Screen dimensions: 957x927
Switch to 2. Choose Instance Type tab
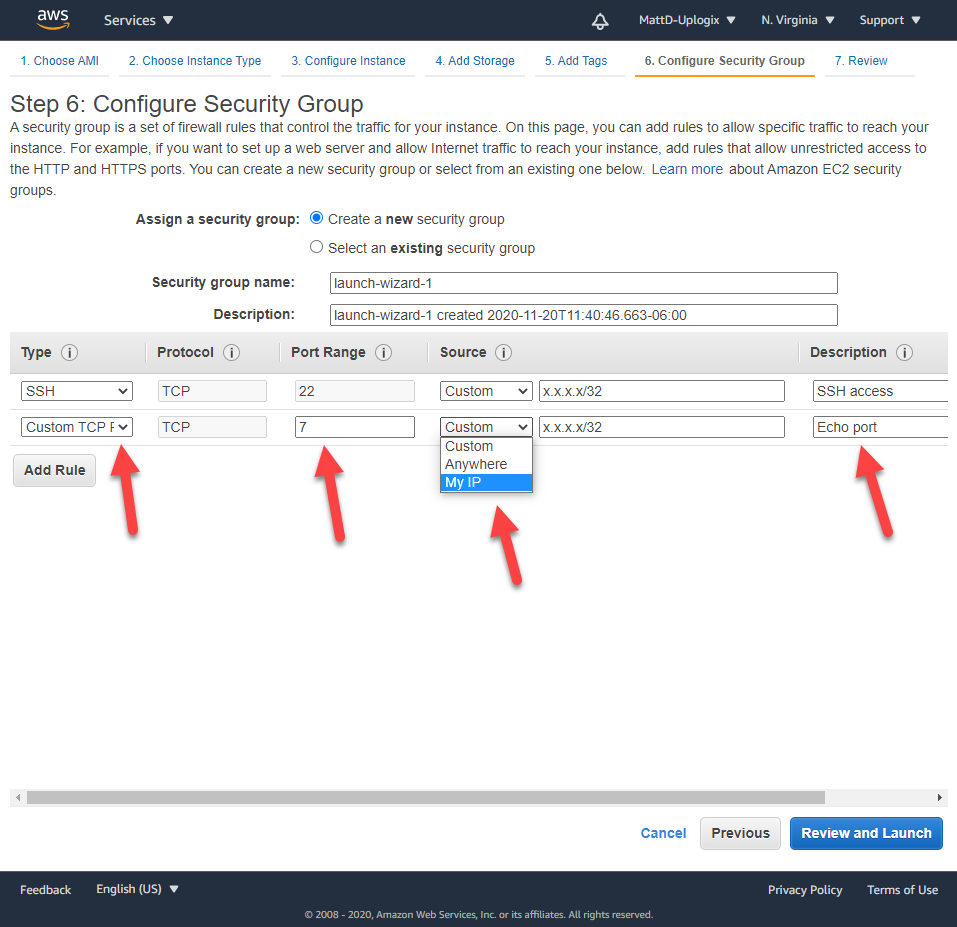tap(195, 61)
